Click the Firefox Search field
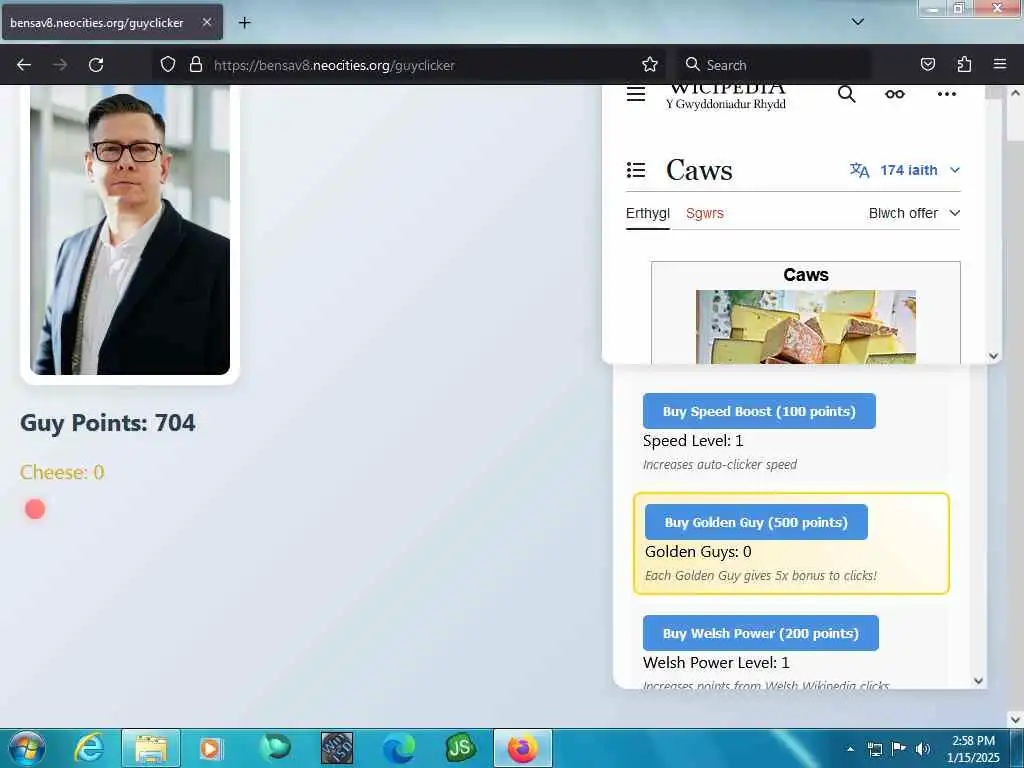Image resolution: width=1024 pixels, height=768 pixels. (774, 65)
